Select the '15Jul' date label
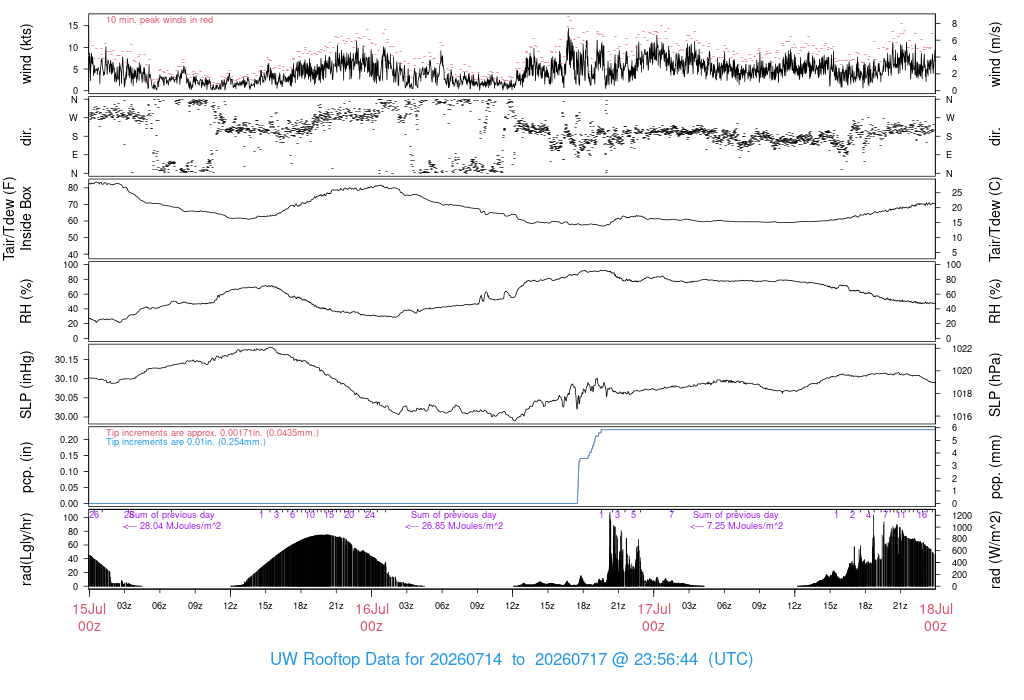1024x700 pixels. (89, 609)
